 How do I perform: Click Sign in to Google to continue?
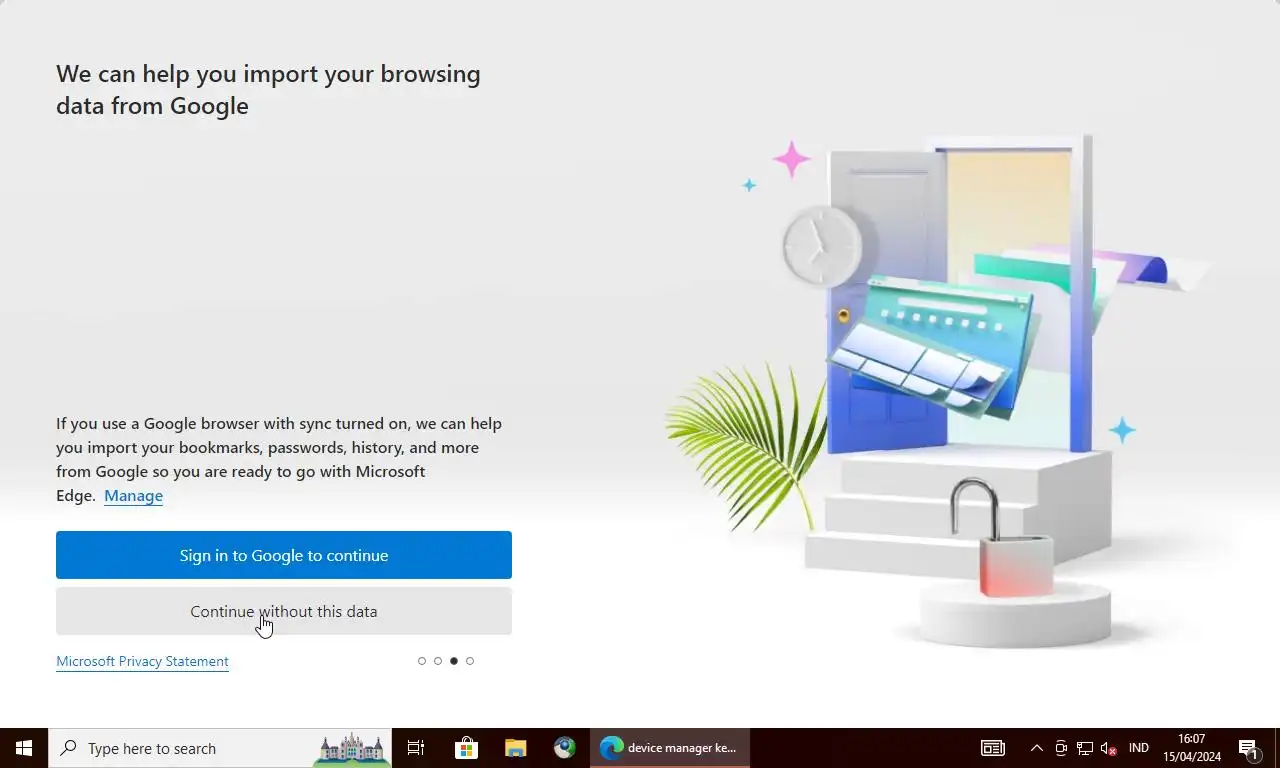click(284, 555)
